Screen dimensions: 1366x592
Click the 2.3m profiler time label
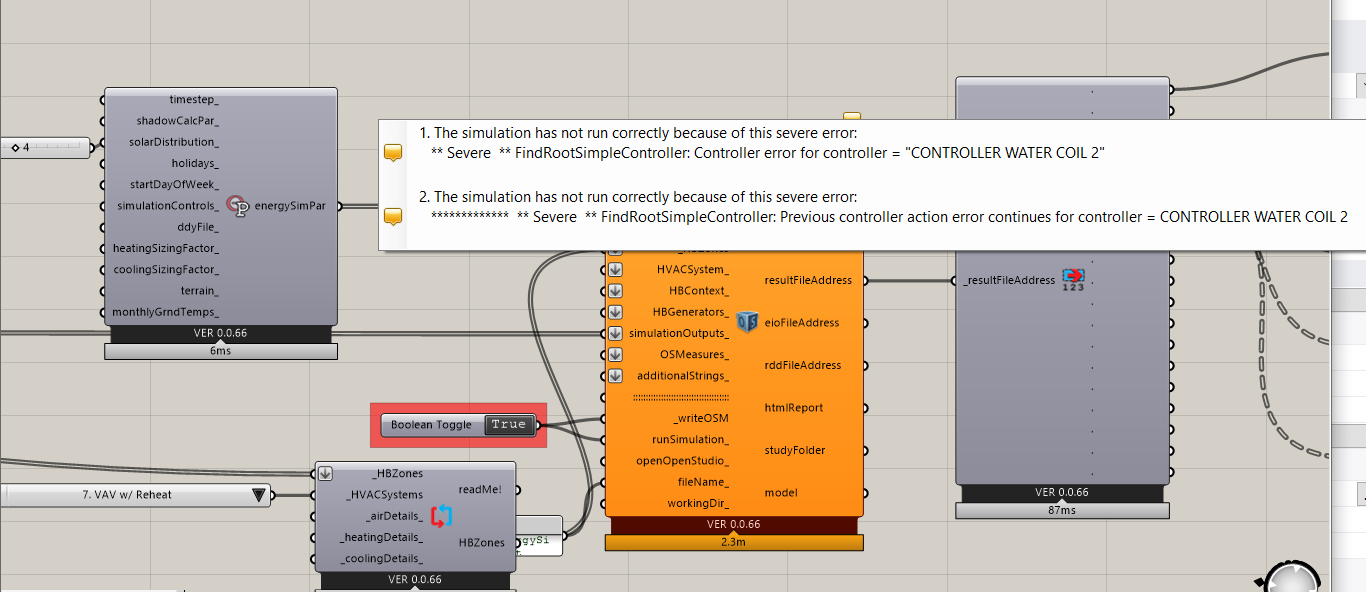(x=734, y=543)
